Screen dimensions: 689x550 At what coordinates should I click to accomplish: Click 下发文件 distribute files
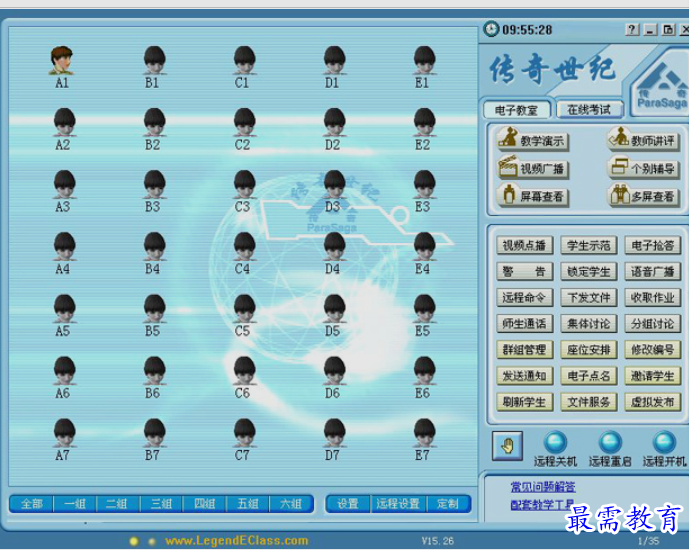(x=589, y=297)
